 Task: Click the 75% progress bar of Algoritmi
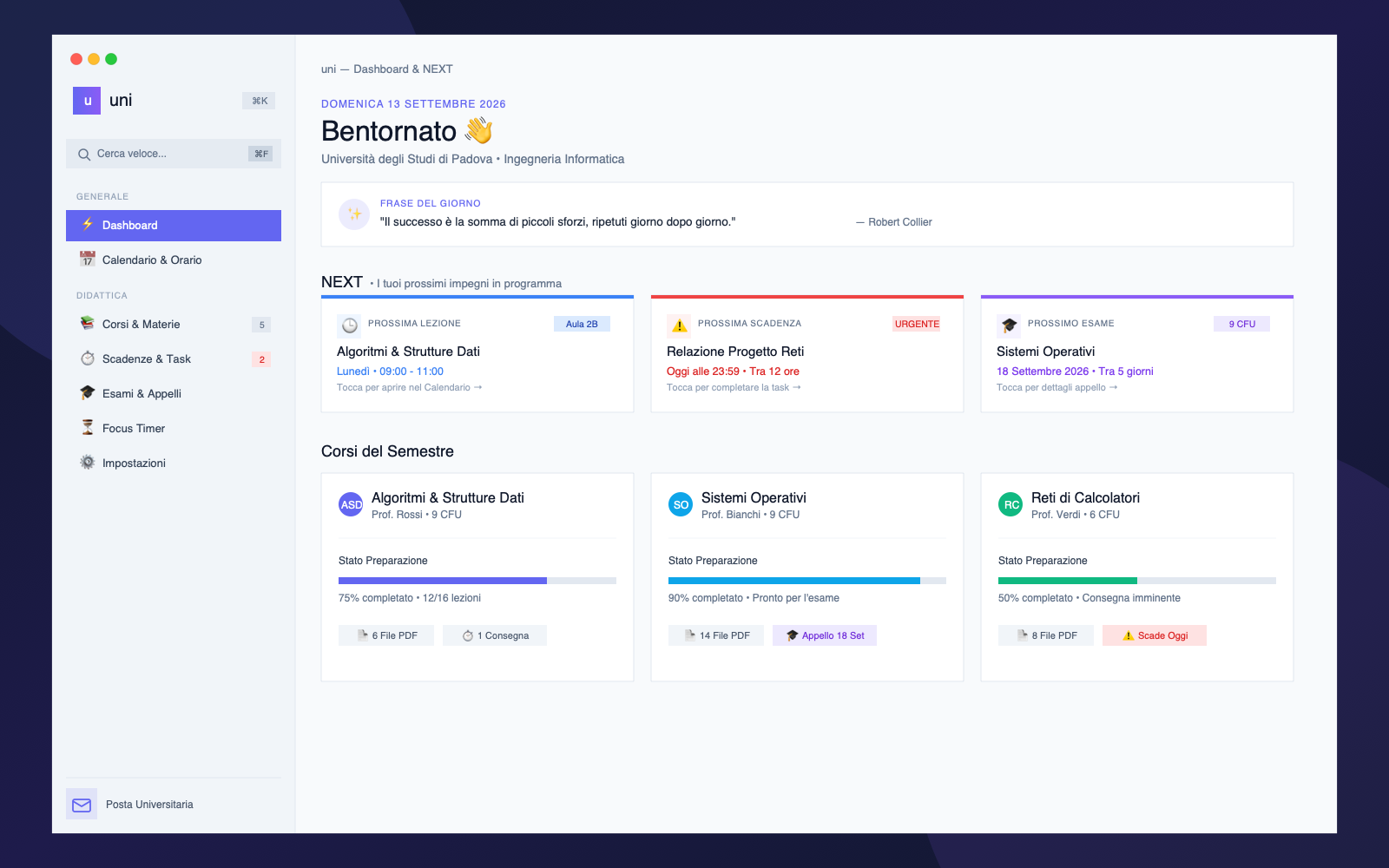coord(477,581)
